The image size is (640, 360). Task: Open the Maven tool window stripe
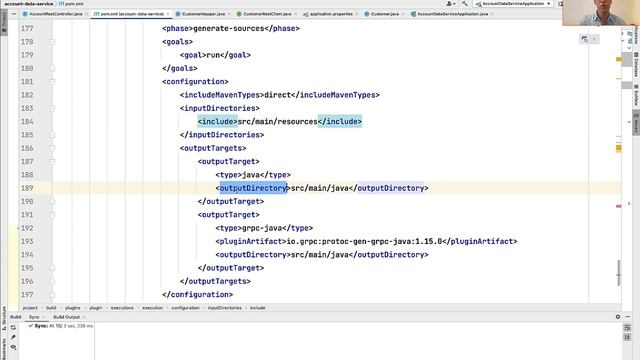[x=636, y=123]
